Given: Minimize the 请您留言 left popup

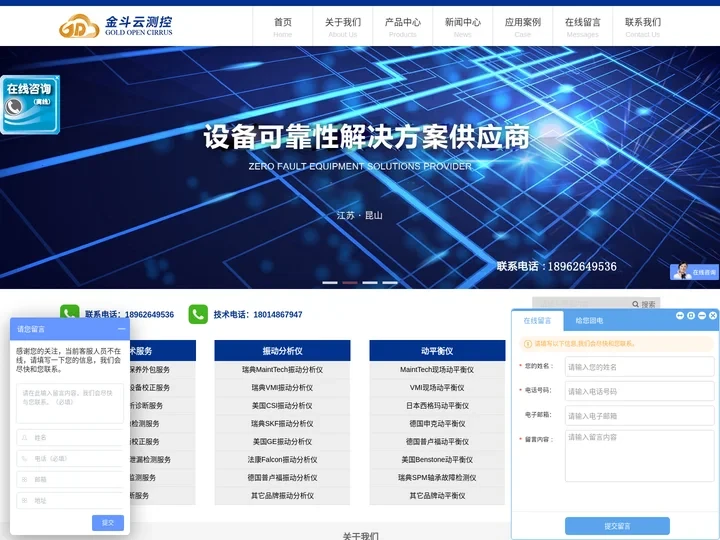Looking at the screenshot, I should point(121,329).
